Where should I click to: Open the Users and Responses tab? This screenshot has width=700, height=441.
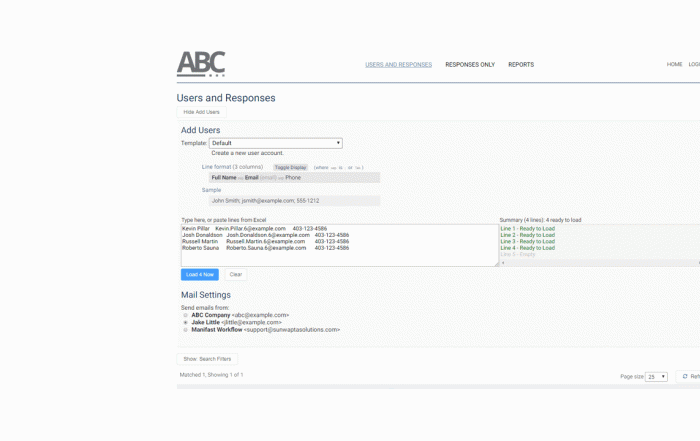398,65
